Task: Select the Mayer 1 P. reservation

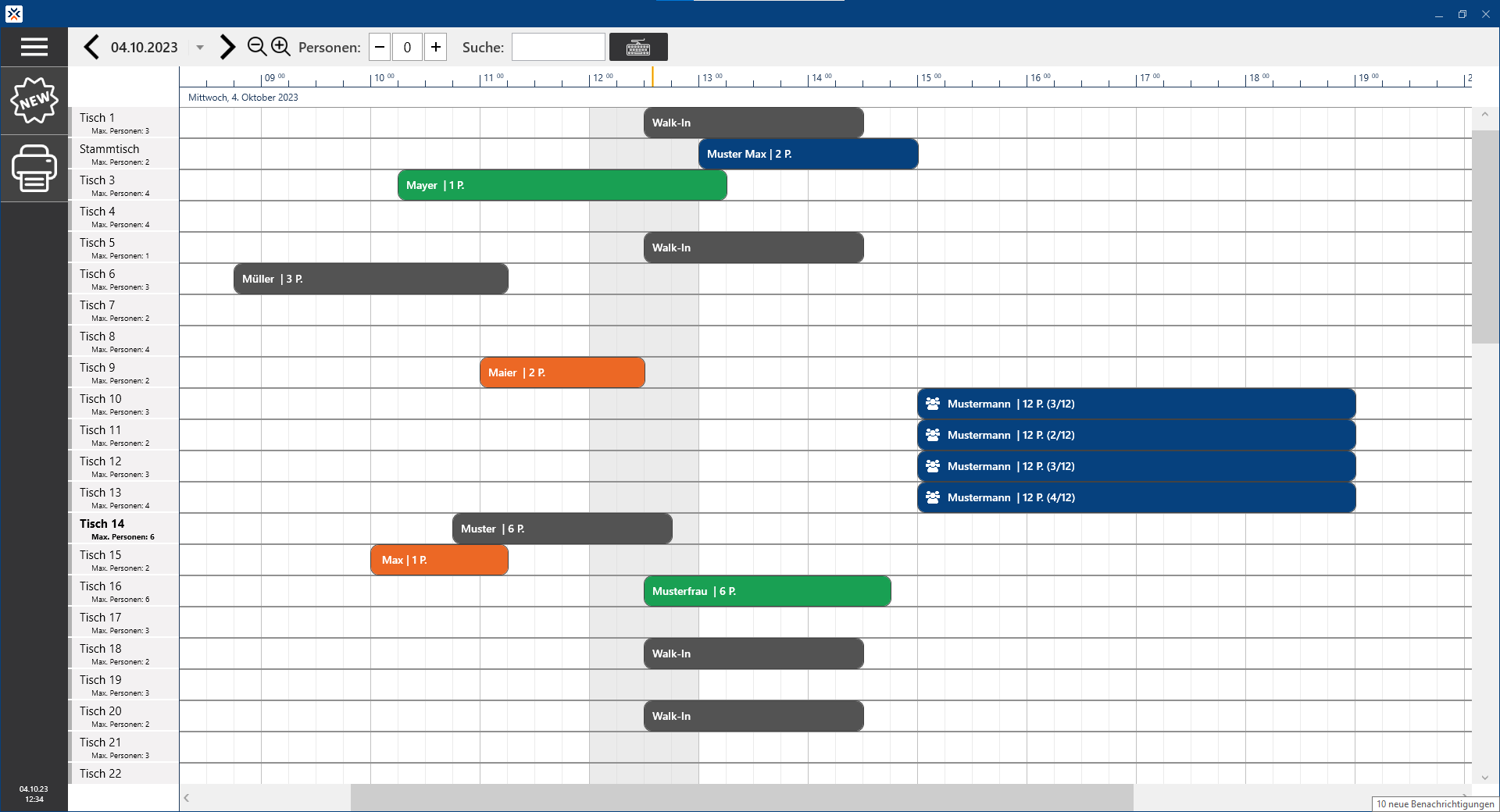Action: (x=562, y=185)
